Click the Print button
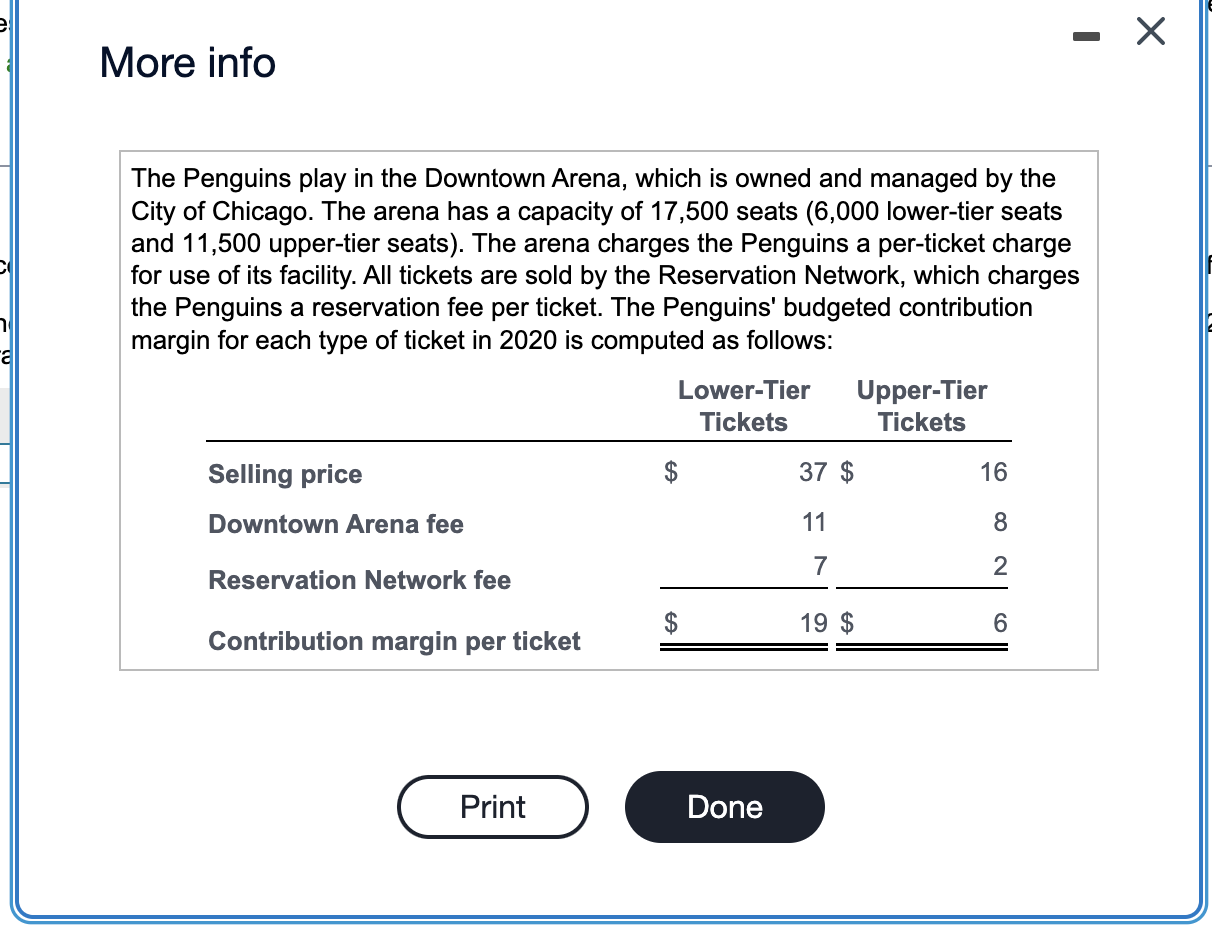This screenshot has height=927, width=1212. [x=492, y=806]
